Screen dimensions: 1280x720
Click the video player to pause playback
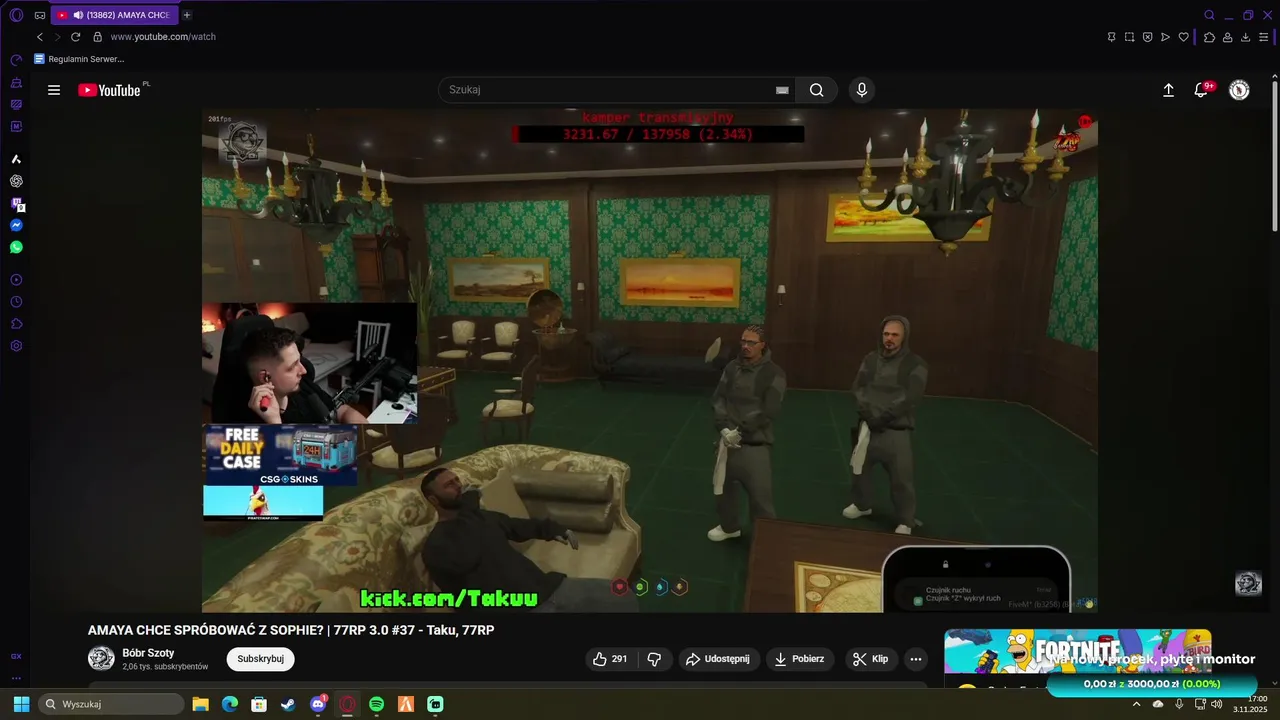pyautogui.click(x=649, y=360)
